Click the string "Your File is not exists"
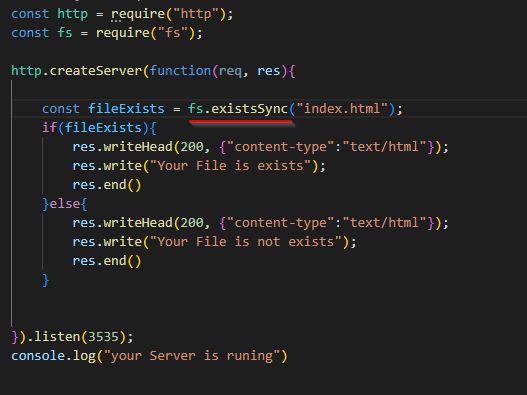Screen dimensions: 527x395 [x=246, y=242]
